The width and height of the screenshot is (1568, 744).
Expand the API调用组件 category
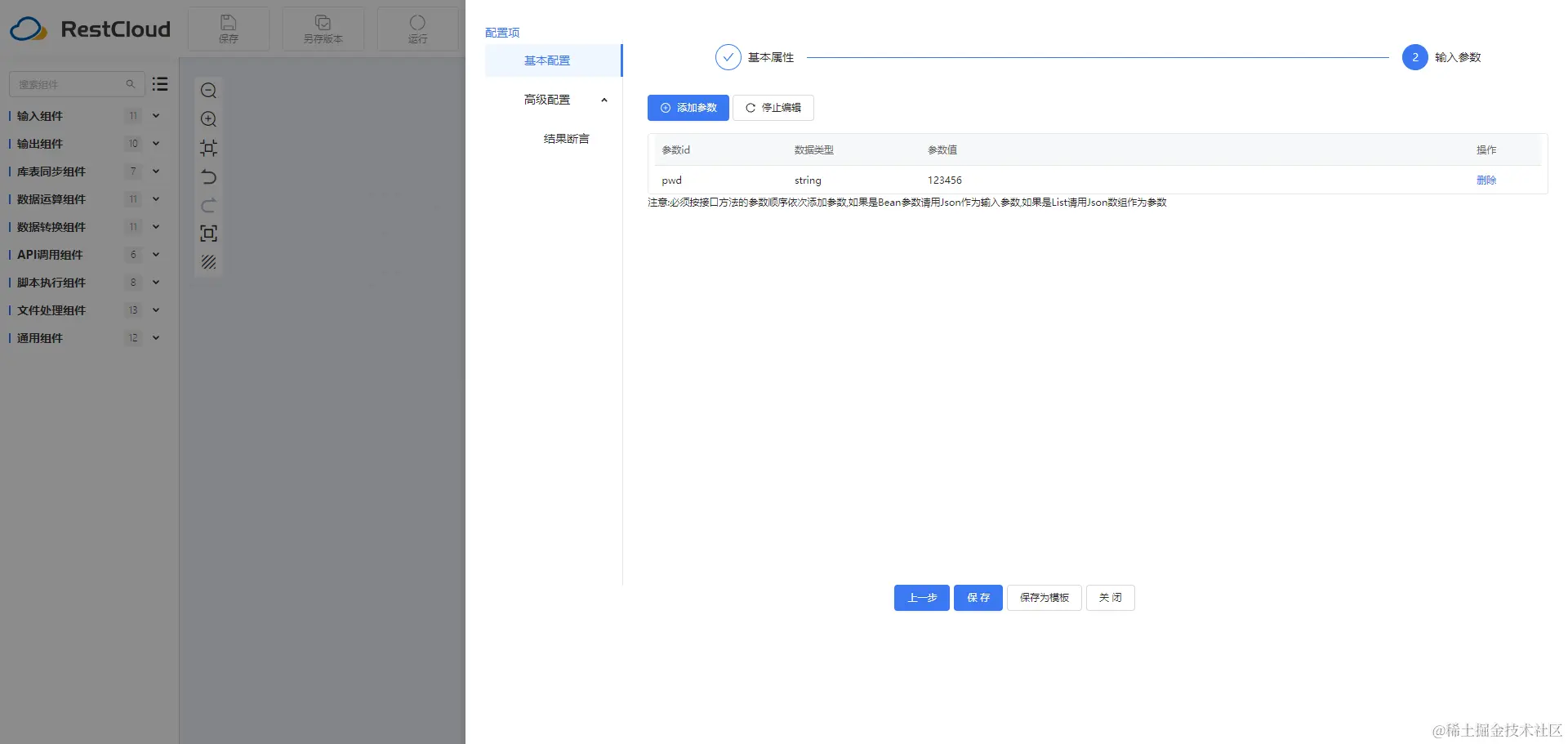coord(156,255)
